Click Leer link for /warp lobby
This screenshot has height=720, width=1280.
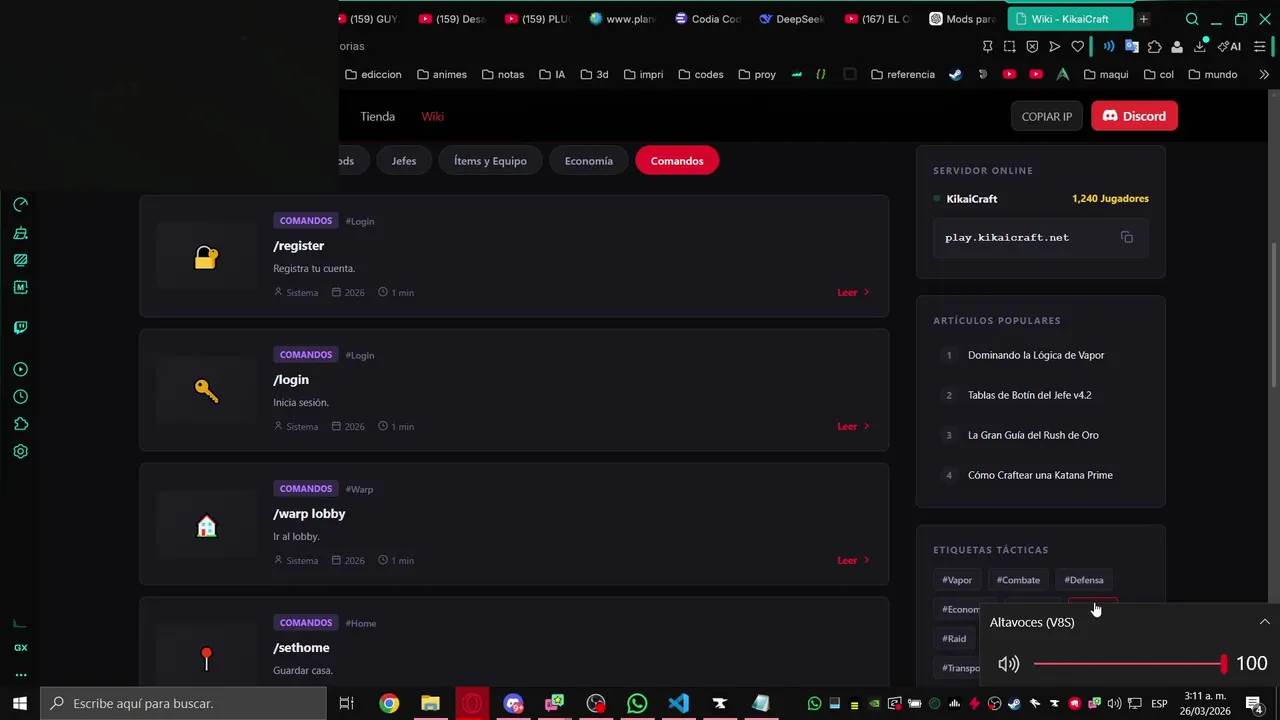(x=853, y=560)
